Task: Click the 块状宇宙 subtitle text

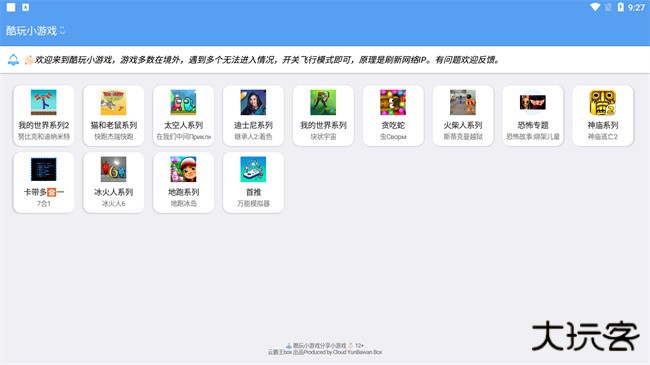Action: (323, 136)
